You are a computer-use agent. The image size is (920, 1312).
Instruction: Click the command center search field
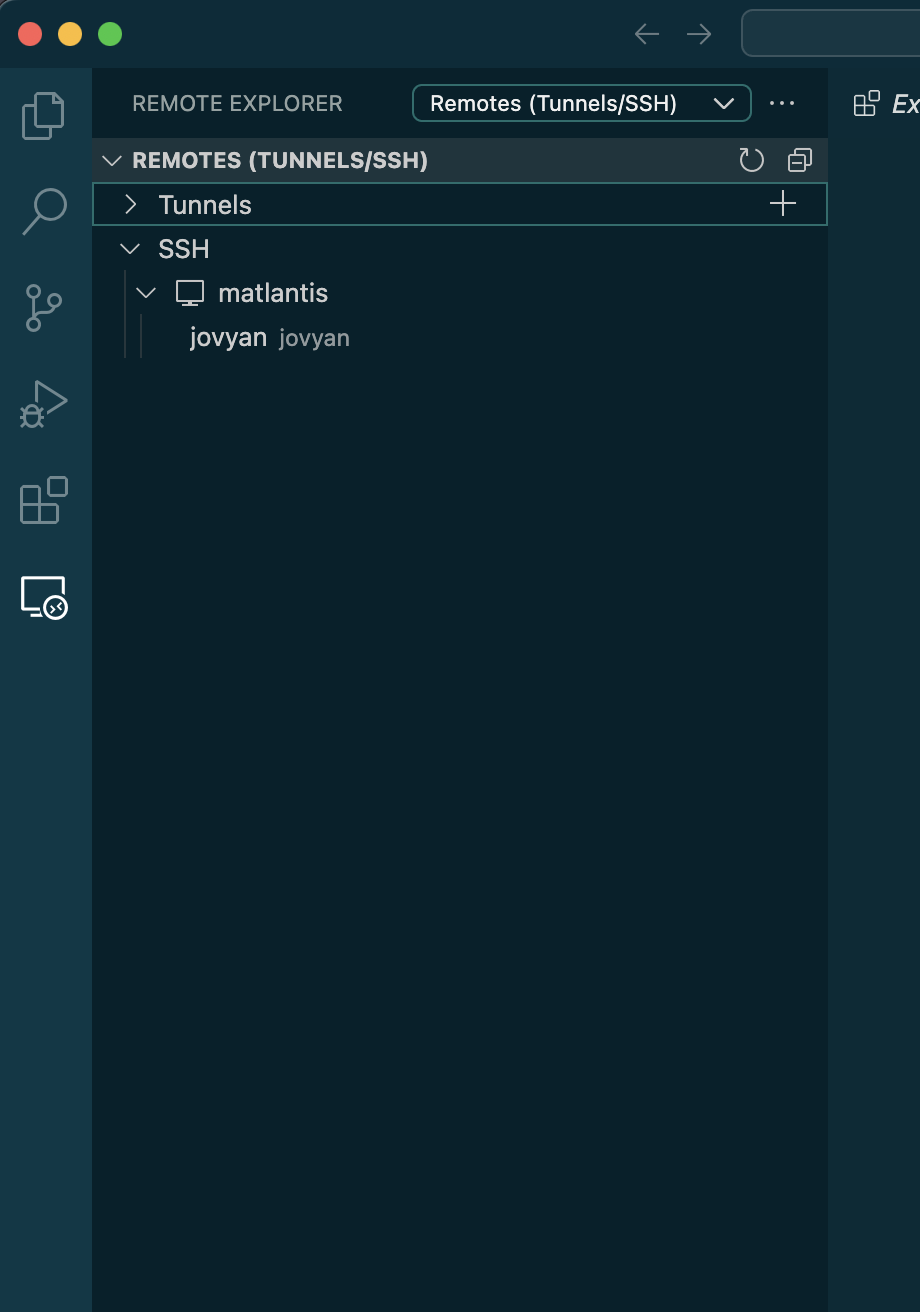pos(830,34)
